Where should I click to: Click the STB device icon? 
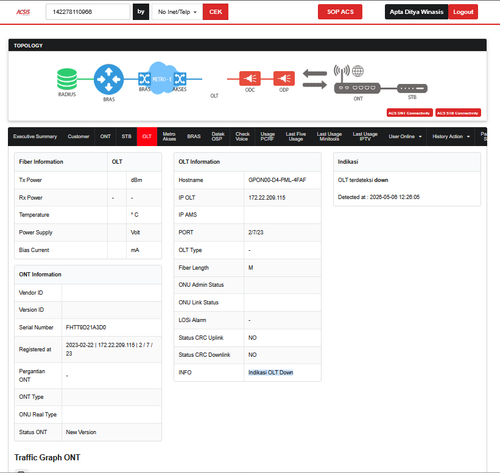click(412, 88)
